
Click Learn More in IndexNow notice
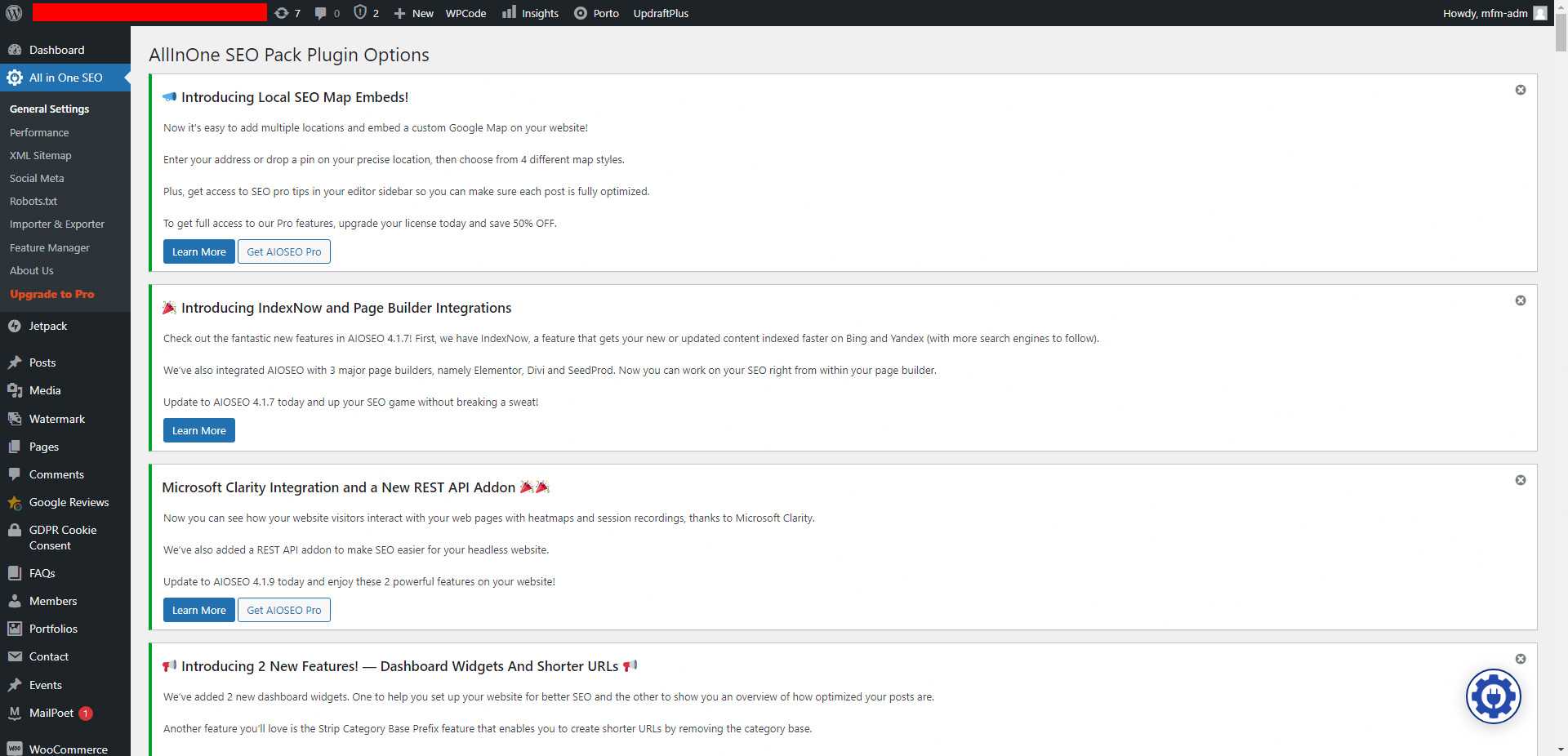click(x=199, y=430)
